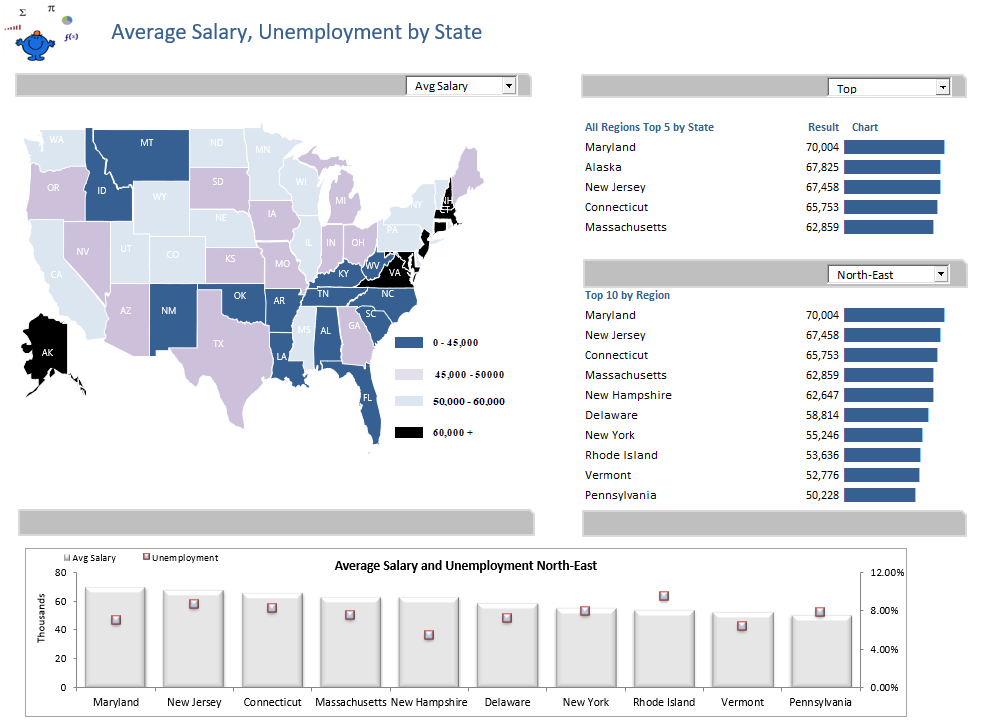
Task: Click the Oklahoma state on map
Action: coord(243,301)
